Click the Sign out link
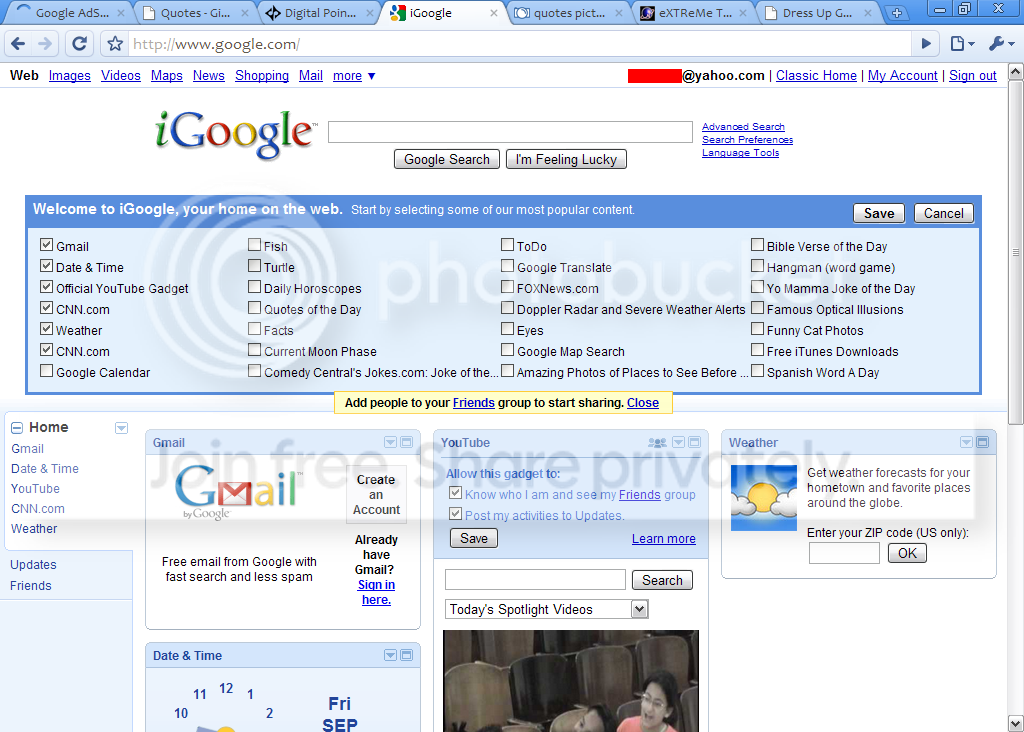This screenshot has height=732, width=1024. 972,76
